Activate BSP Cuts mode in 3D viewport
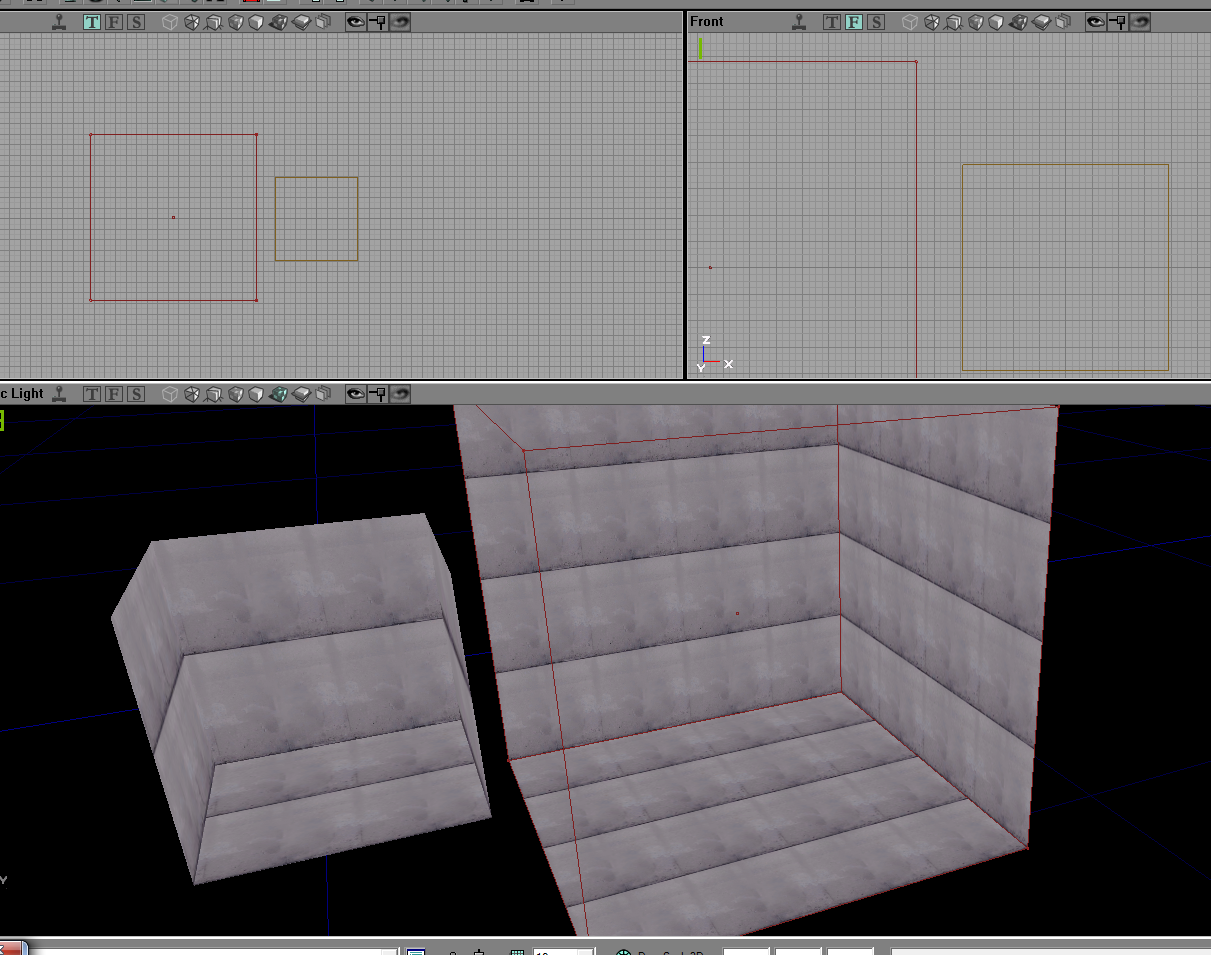The image size is (1211, 955). [236, 394]
